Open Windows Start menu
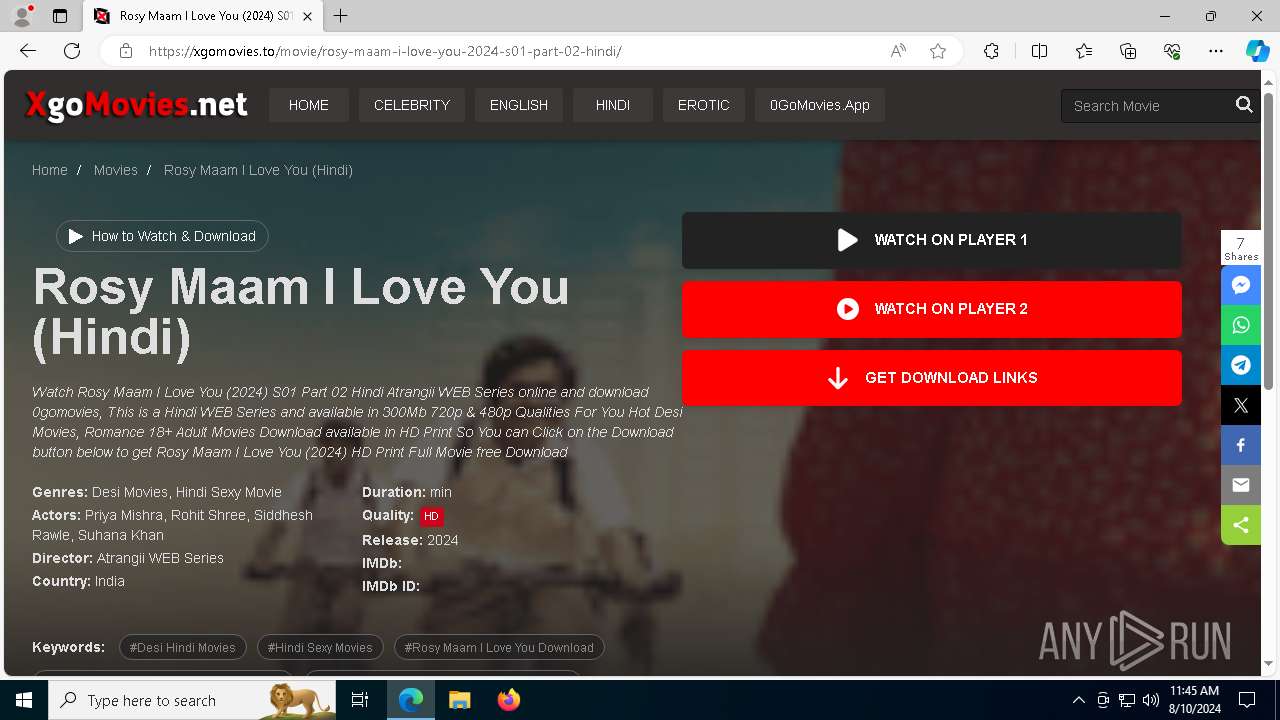The width and height of the screenshot is (1280, 720). [x=24, y=700]
